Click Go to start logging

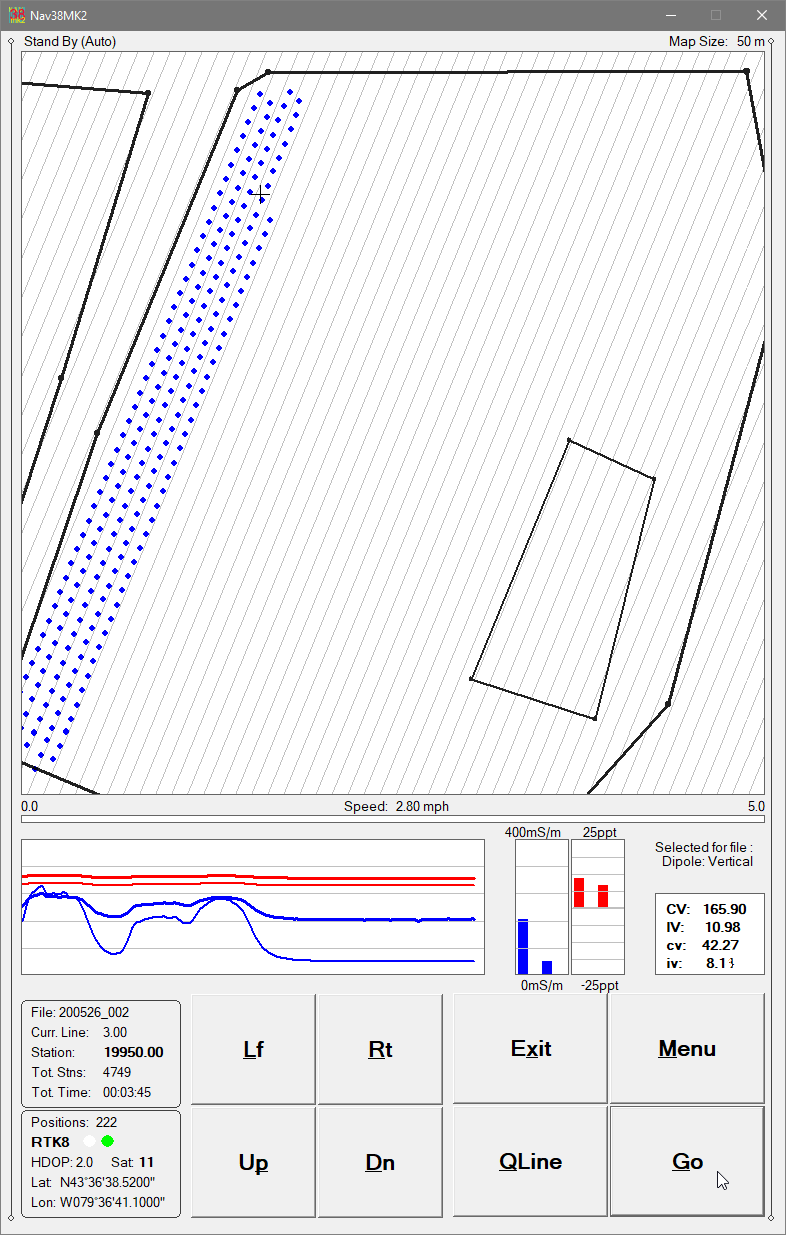[x=687, y=1162]
